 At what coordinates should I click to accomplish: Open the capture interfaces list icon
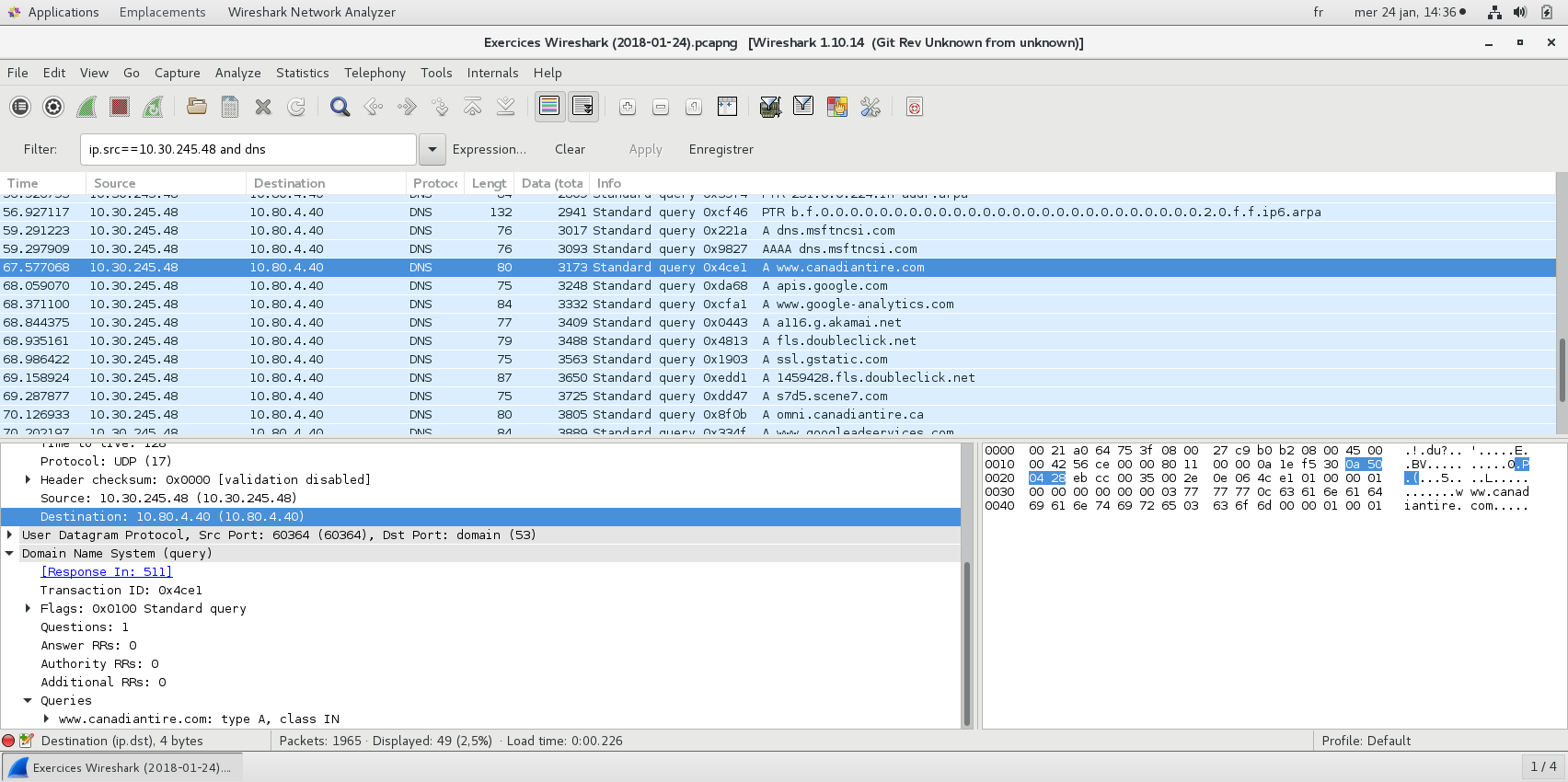pyautogui.click(x=20, y=107)
